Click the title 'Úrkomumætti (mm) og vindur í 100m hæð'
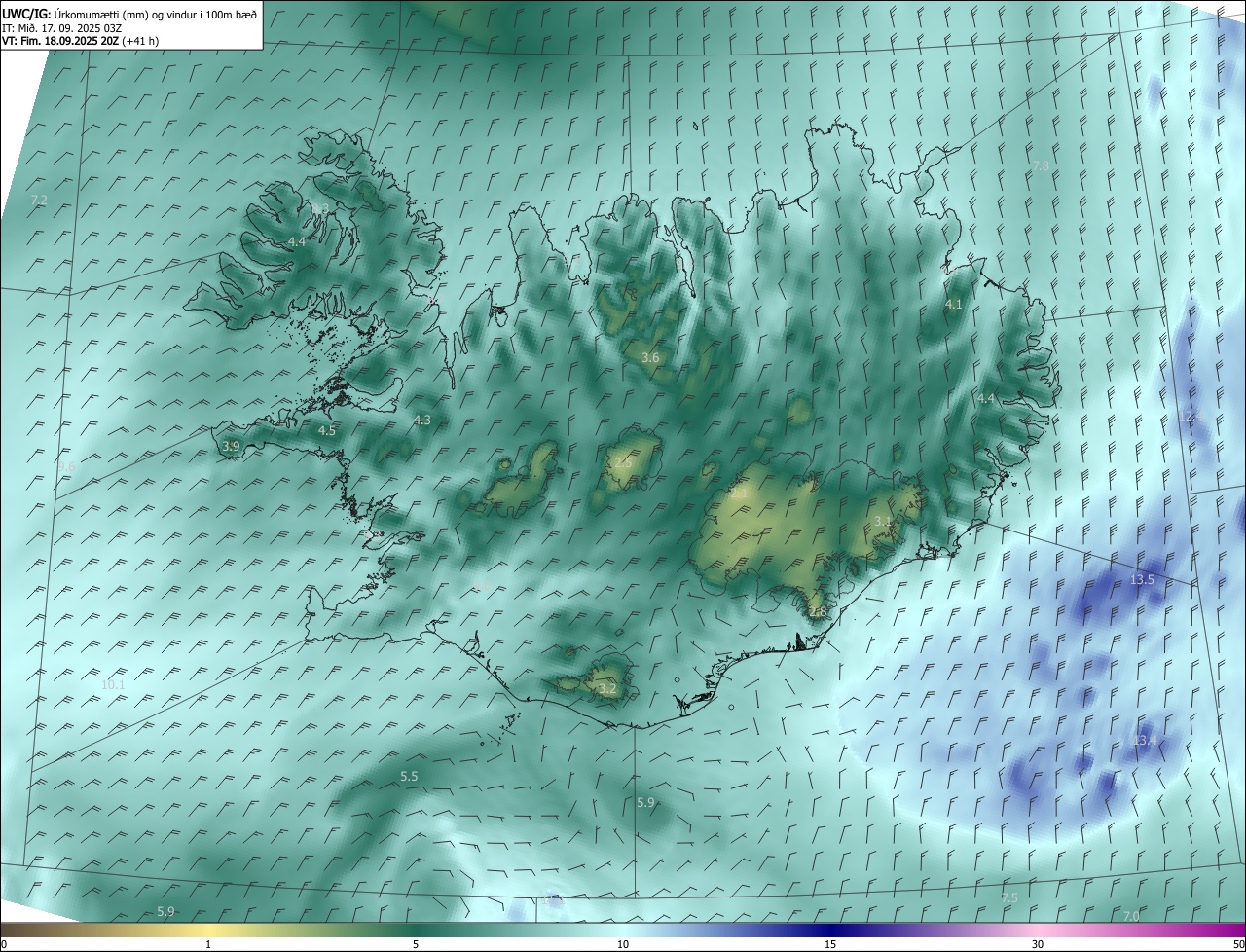This screenshot has height=952, width=1246. 156,15
